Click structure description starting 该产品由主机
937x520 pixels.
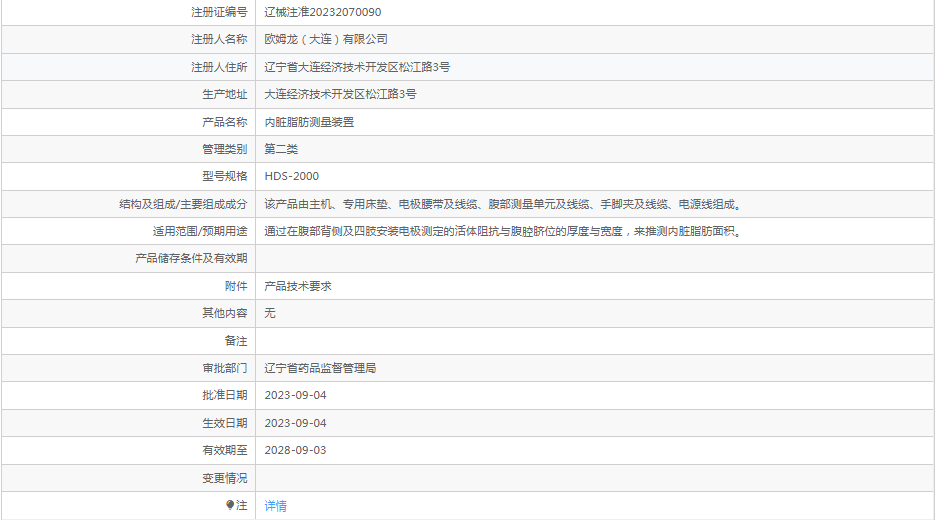click(503, 204)
